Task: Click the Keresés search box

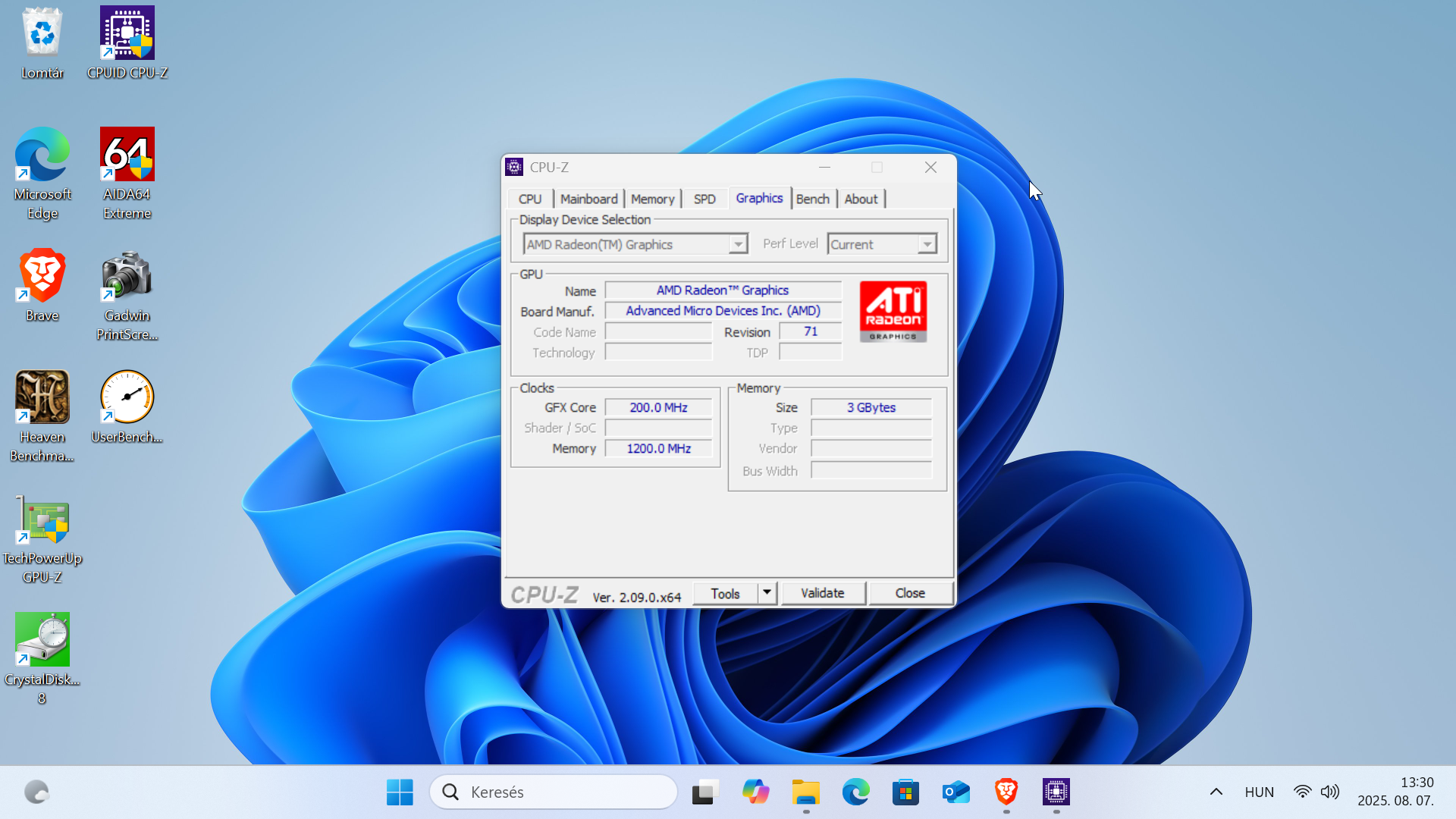Action: (x=554, y=792)
